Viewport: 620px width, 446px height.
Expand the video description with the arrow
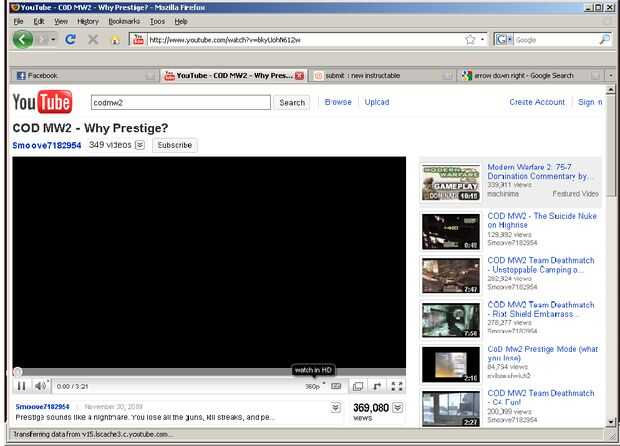pyautogui.click(x=336, y=407)
